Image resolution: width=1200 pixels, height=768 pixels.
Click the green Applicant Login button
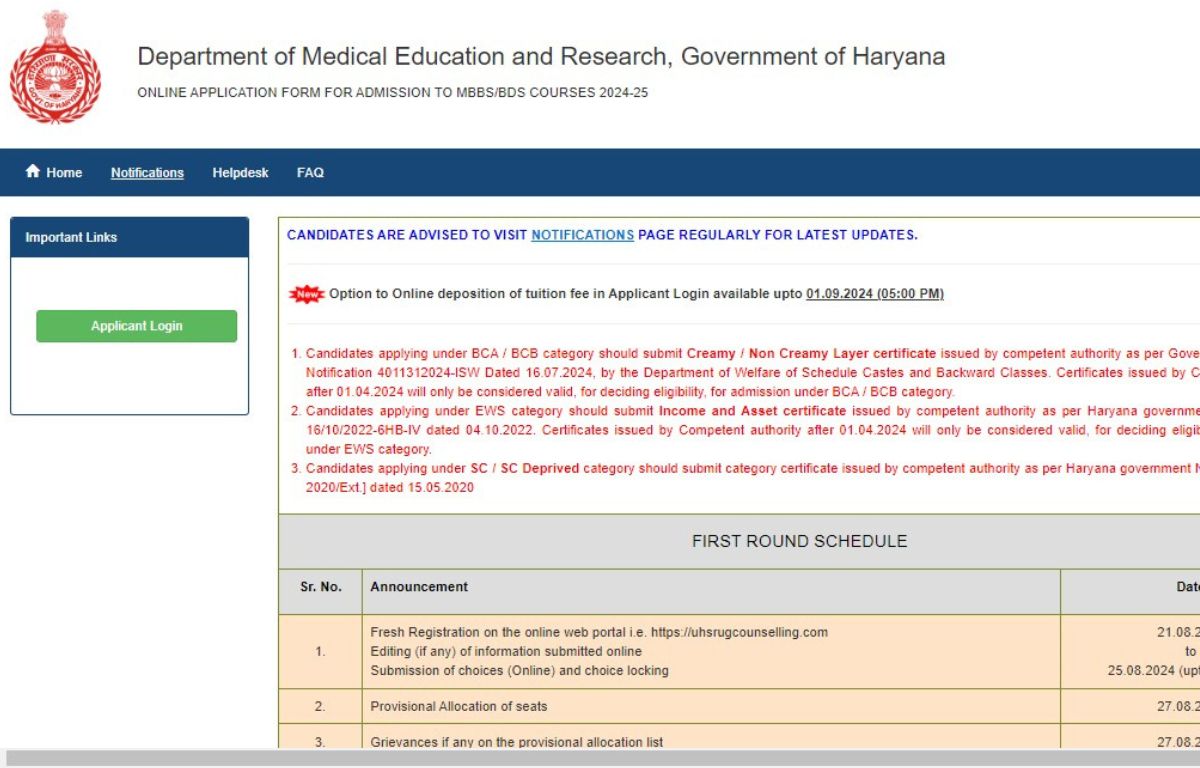tap(137, 326)
